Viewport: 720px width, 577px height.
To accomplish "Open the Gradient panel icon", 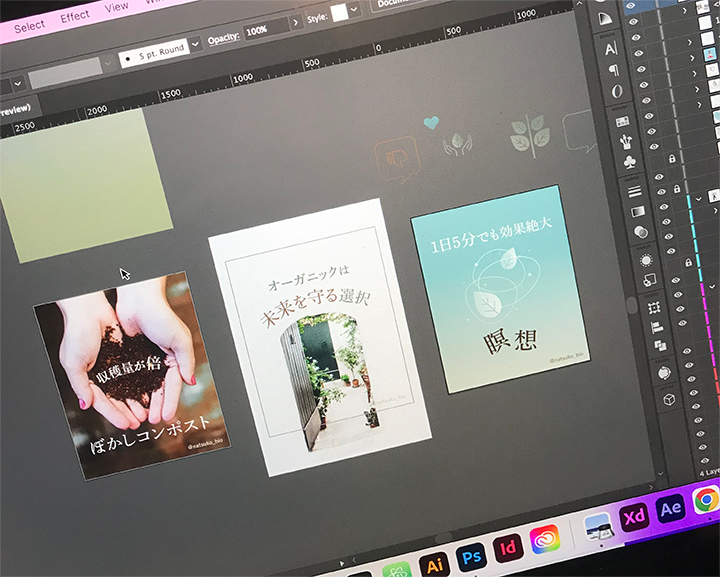I will click(x=637, y=212).
